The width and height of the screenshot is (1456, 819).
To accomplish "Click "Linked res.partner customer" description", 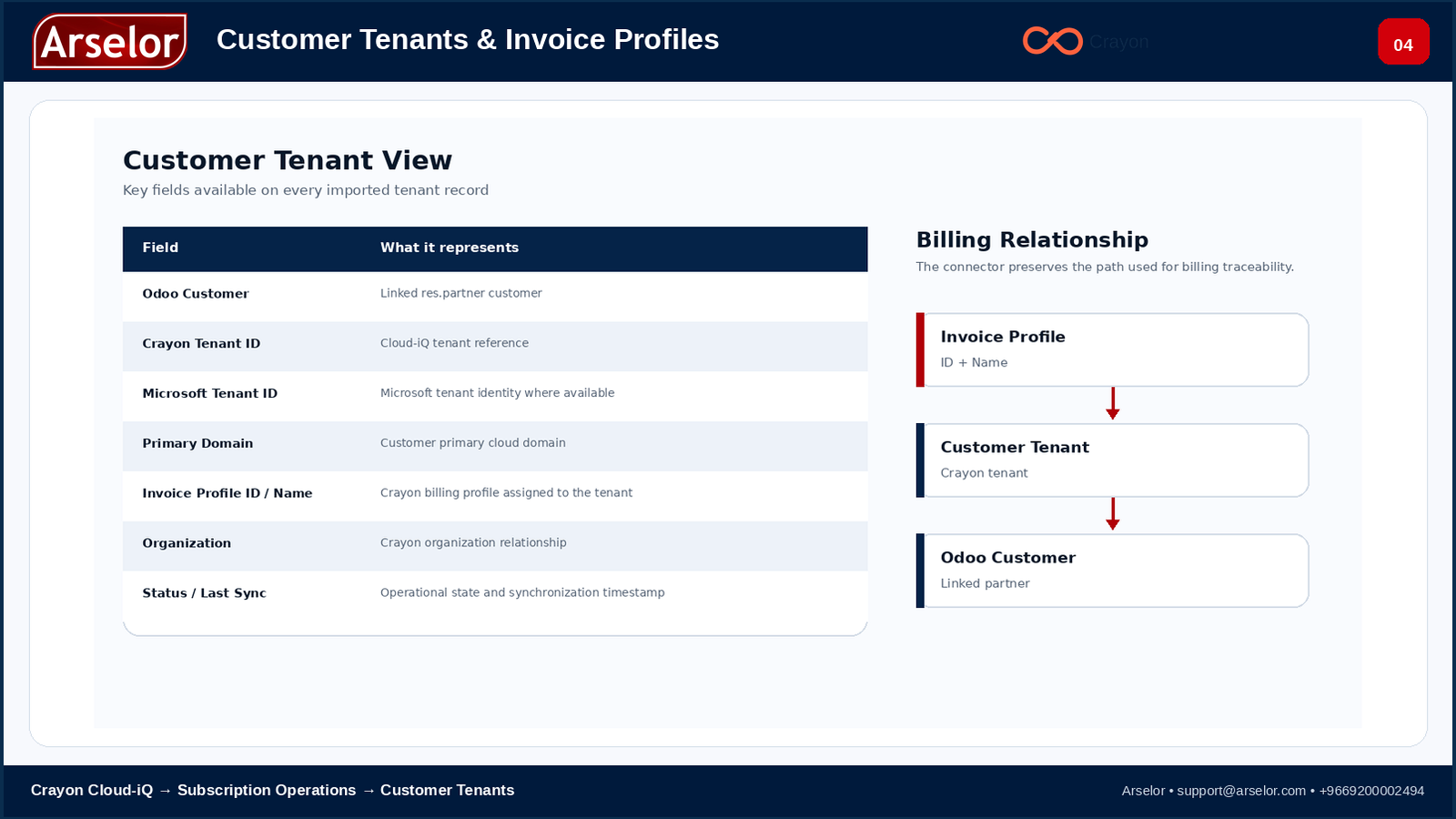I will tap(461, 293).
